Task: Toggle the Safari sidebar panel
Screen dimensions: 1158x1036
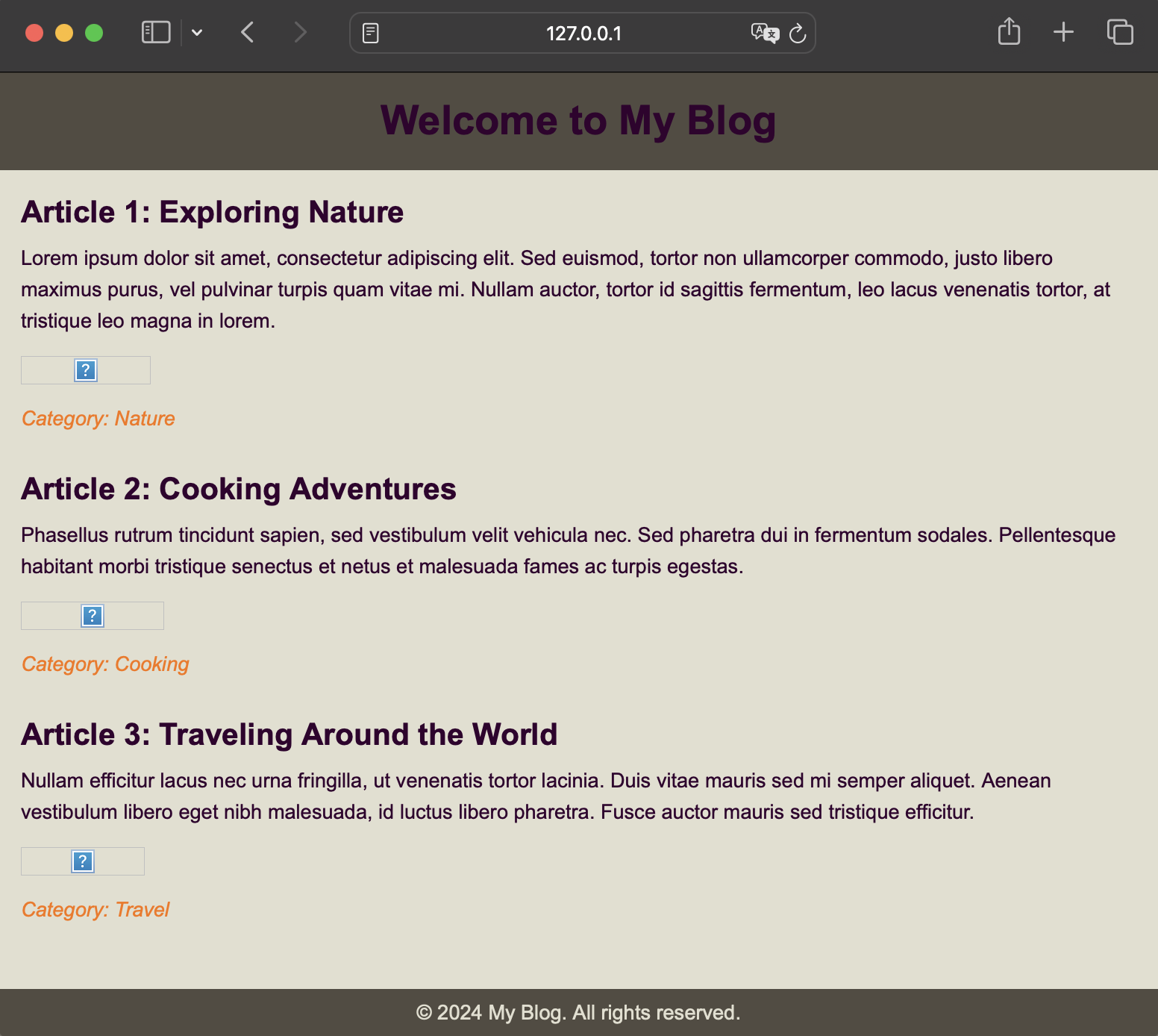Action: 156,33
